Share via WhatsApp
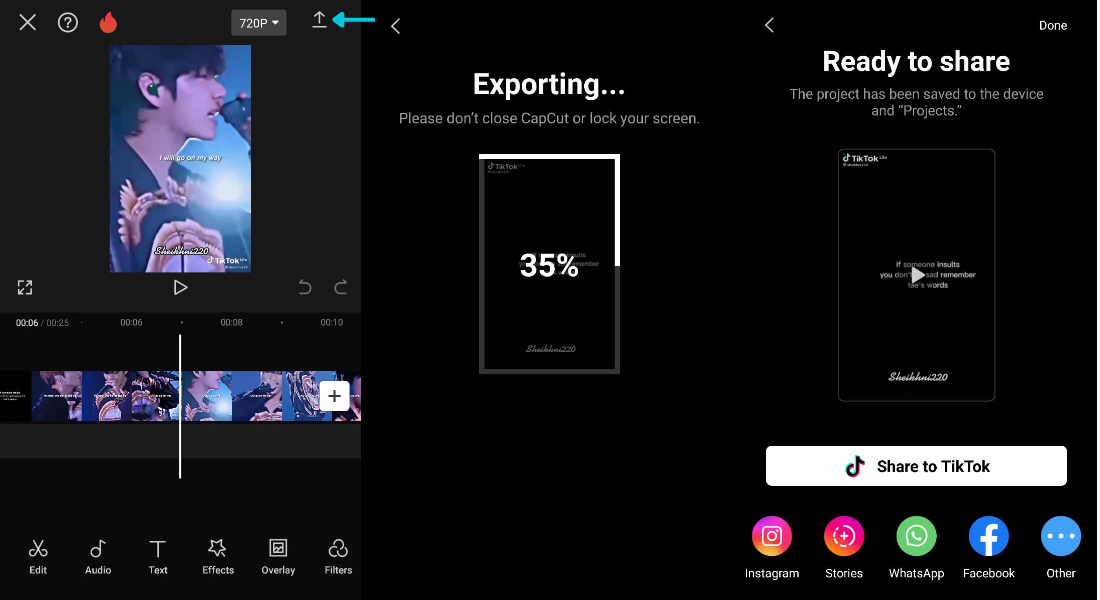Screen dimensions: 1100x600 coord(916,548)
